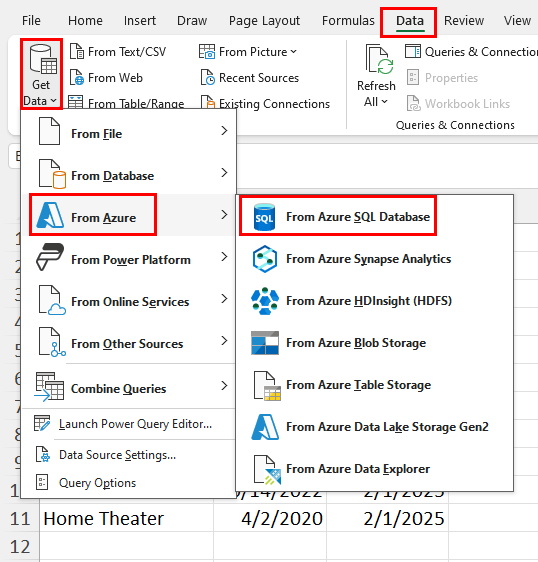Select the 2/1/2025 cell in row 11
The height and width of the screenshot is (562, 538).
388,518
